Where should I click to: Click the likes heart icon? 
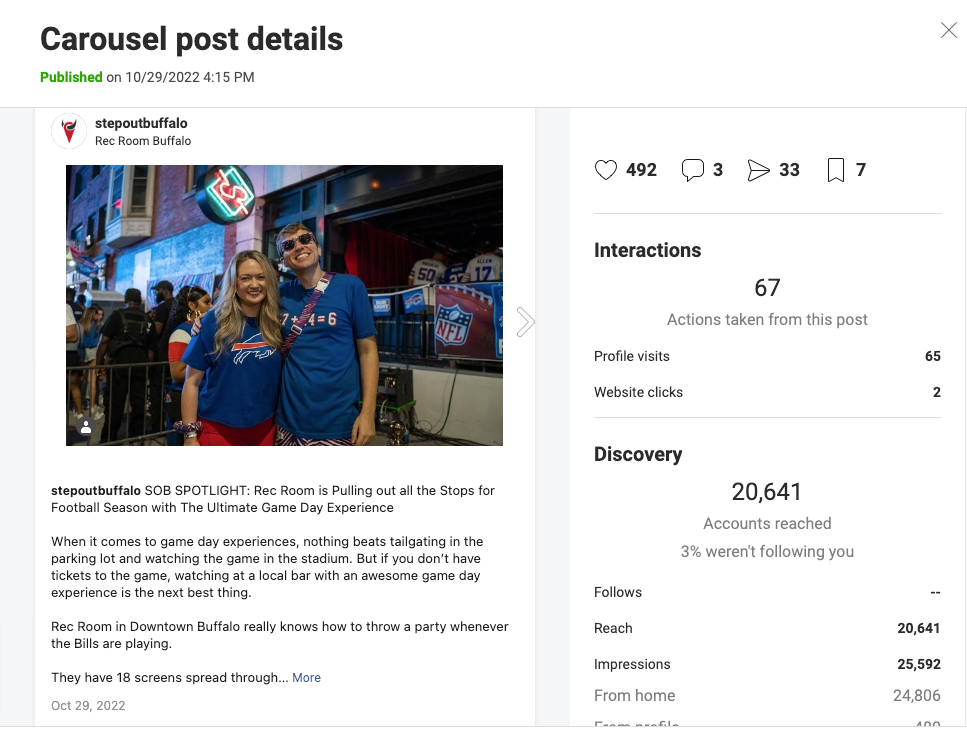tap(606, 170)
